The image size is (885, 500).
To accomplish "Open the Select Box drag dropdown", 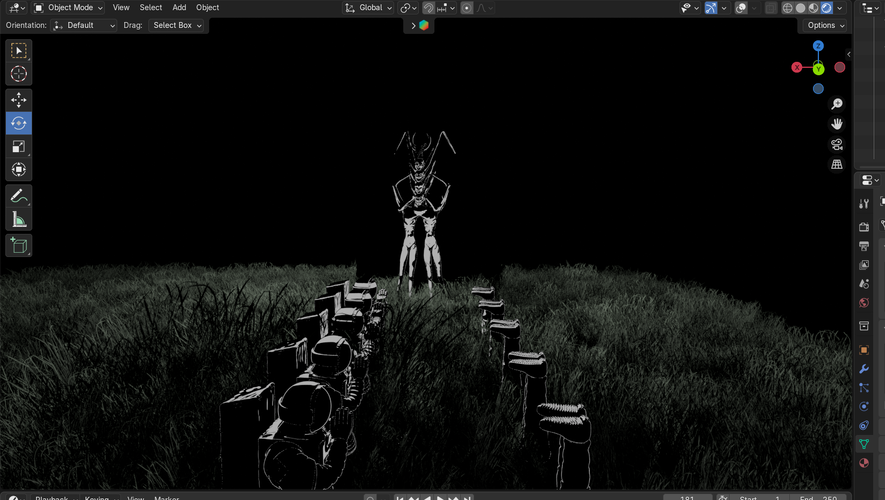I will (177, 25).
